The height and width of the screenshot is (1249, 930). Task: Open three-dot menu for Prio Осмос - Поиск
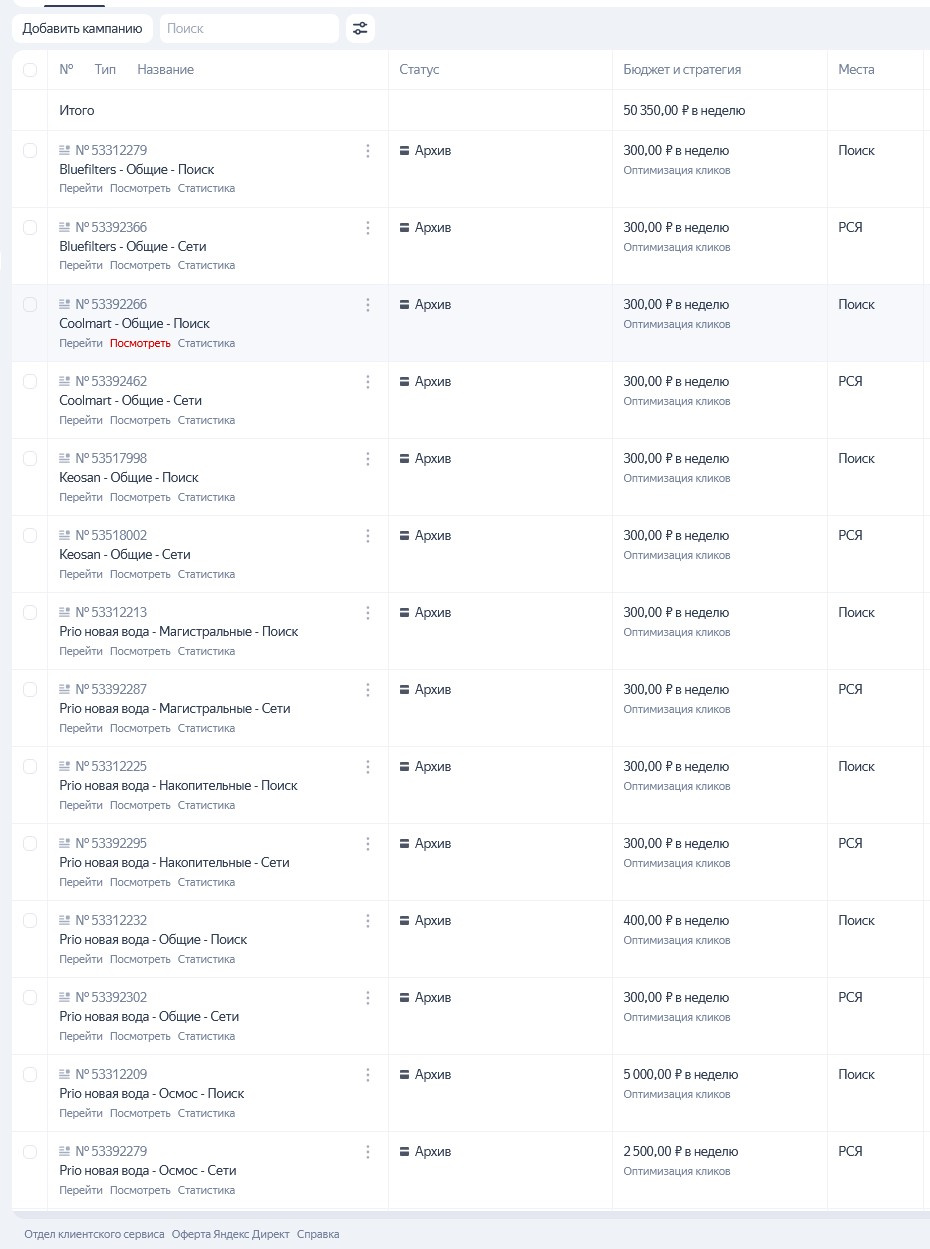point(368,1075)
